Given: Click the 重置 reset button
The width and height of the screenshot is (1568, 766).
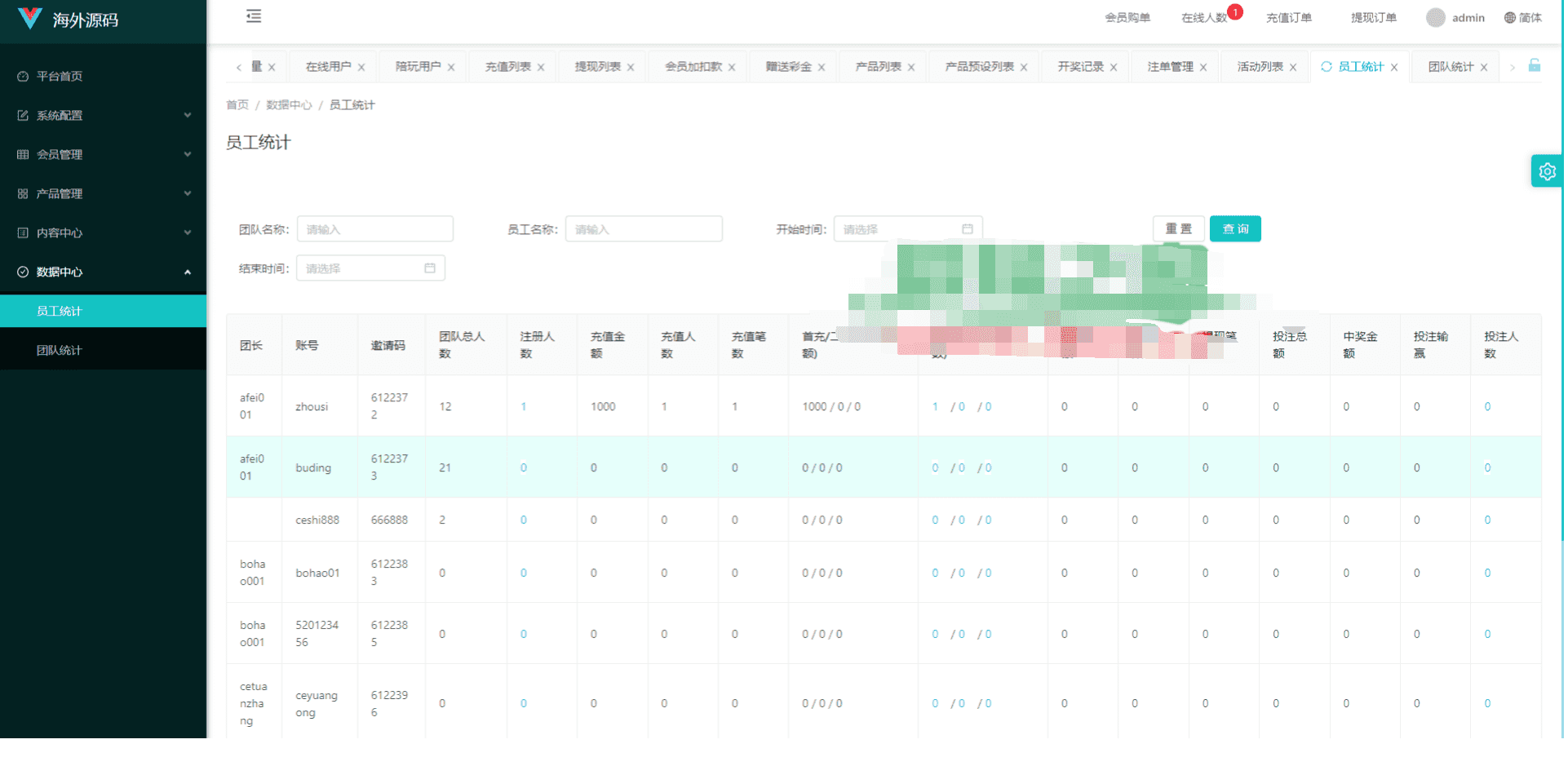Looking at the screenshot, I should click(1178, 229).
